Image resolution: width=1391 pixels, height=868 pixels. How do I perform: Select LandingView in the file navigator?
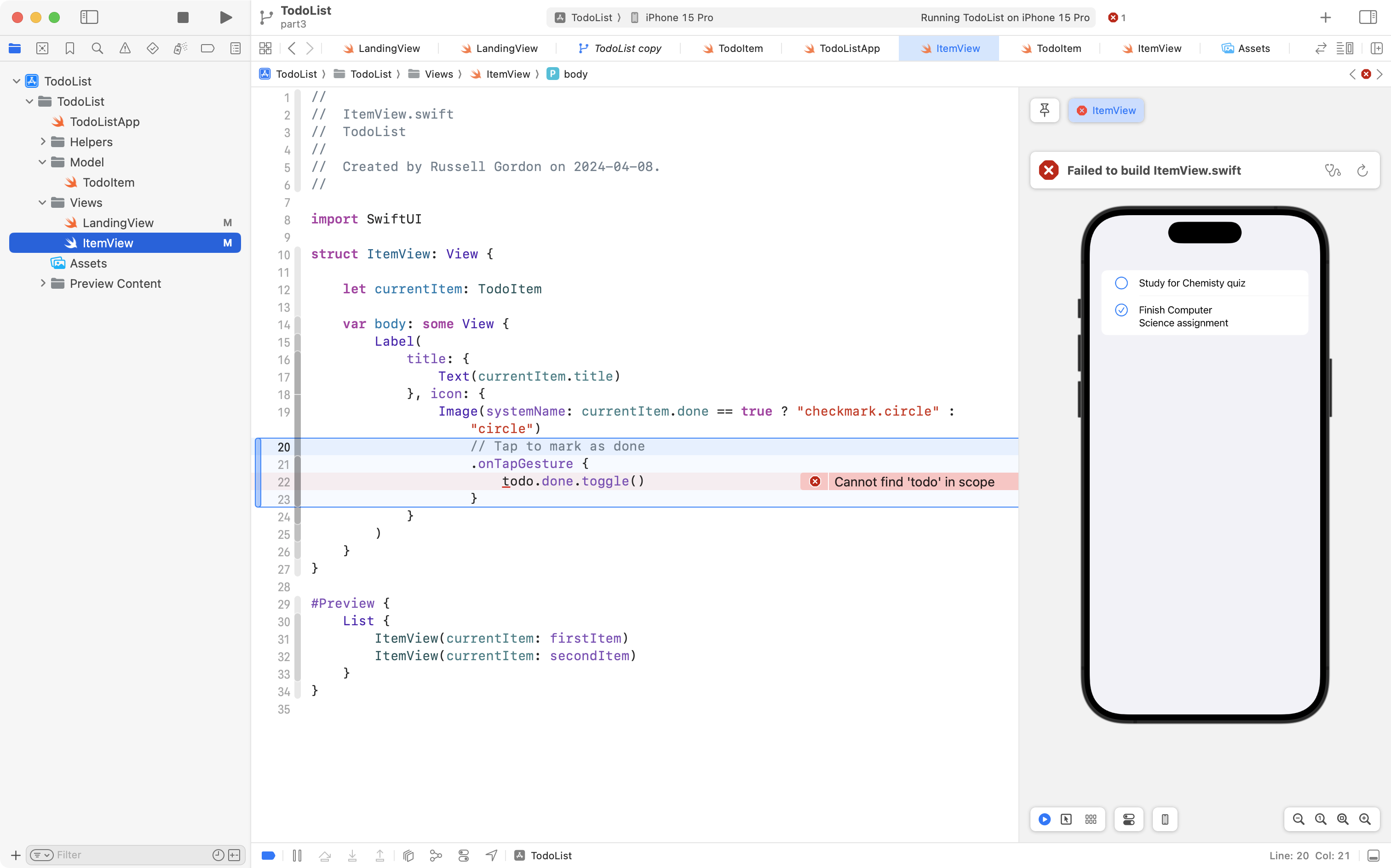click(118, 223)
